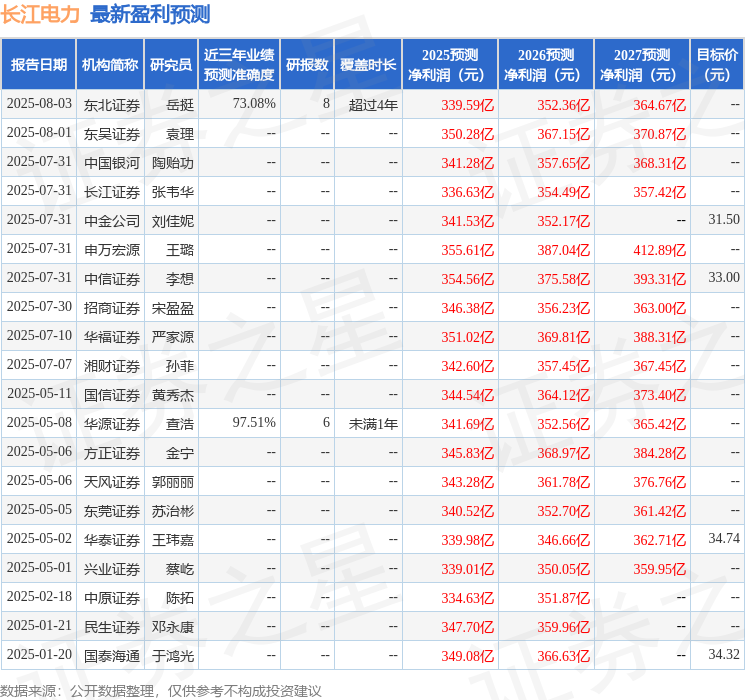745x700 pixels.
Task: Click the 2025预测净利润 column header
Action: 450,65
